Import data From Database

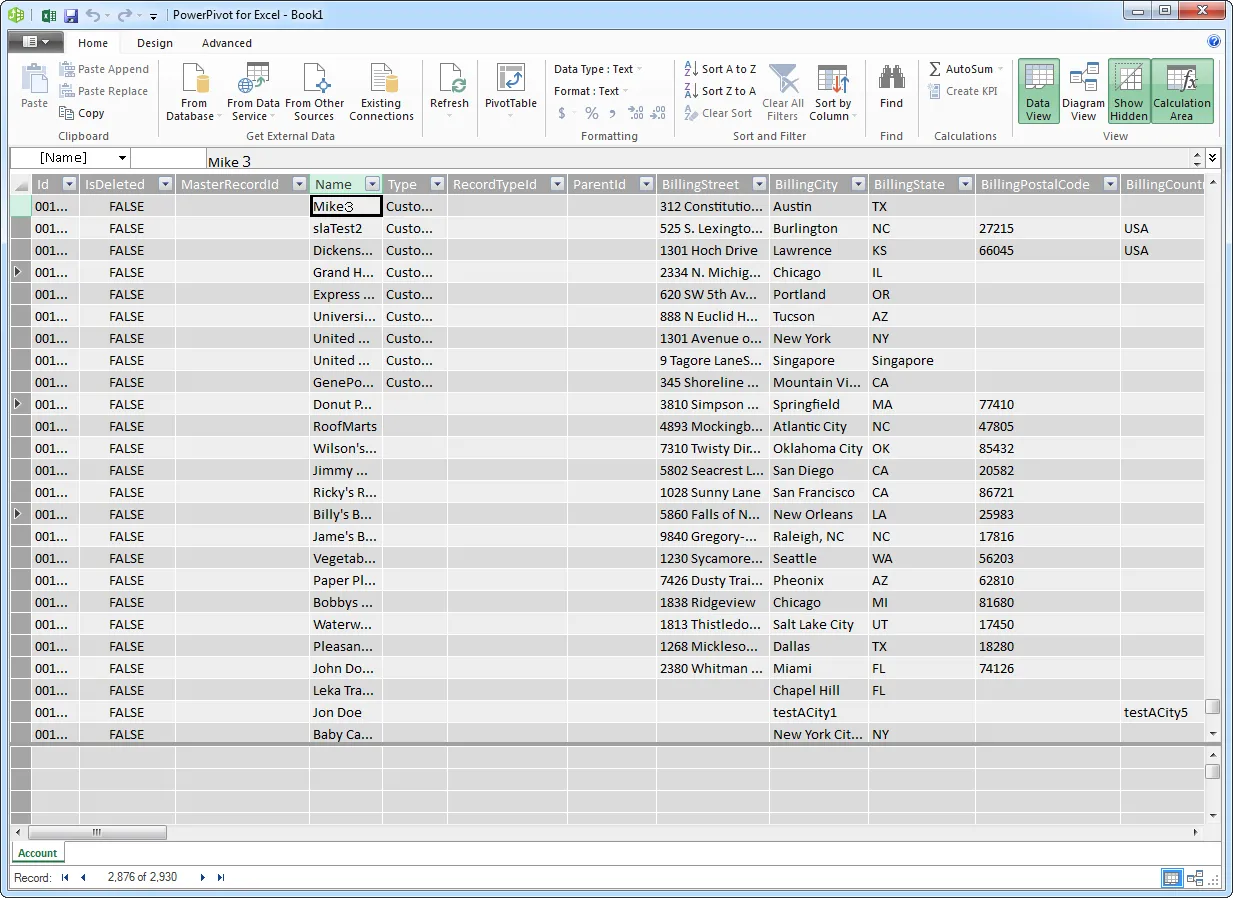(x=193, y=92)
